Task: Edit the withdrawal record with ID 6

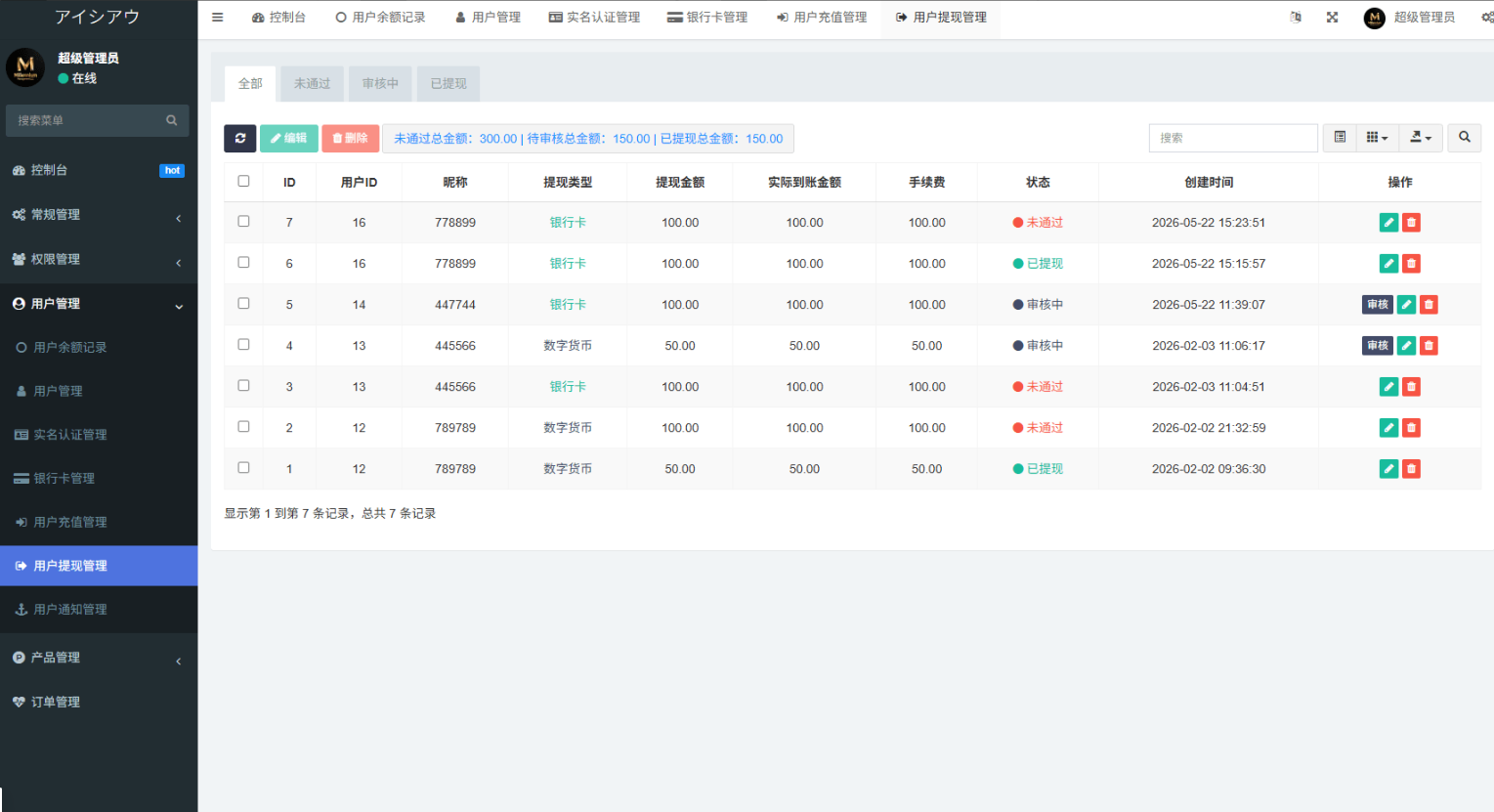Action: [1388, 264]
